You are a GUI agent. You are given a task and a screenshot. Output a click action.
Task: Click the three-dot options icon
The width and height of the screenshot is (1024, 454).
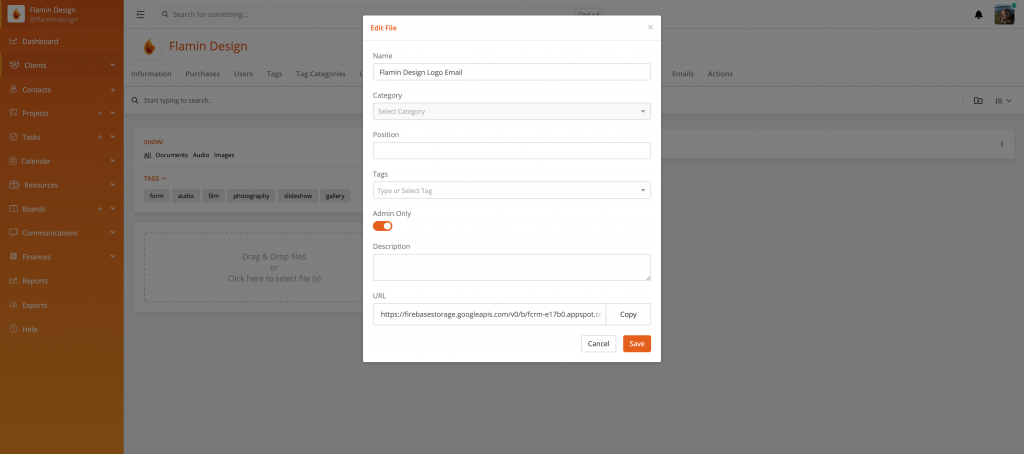[x=1002, y=144]
